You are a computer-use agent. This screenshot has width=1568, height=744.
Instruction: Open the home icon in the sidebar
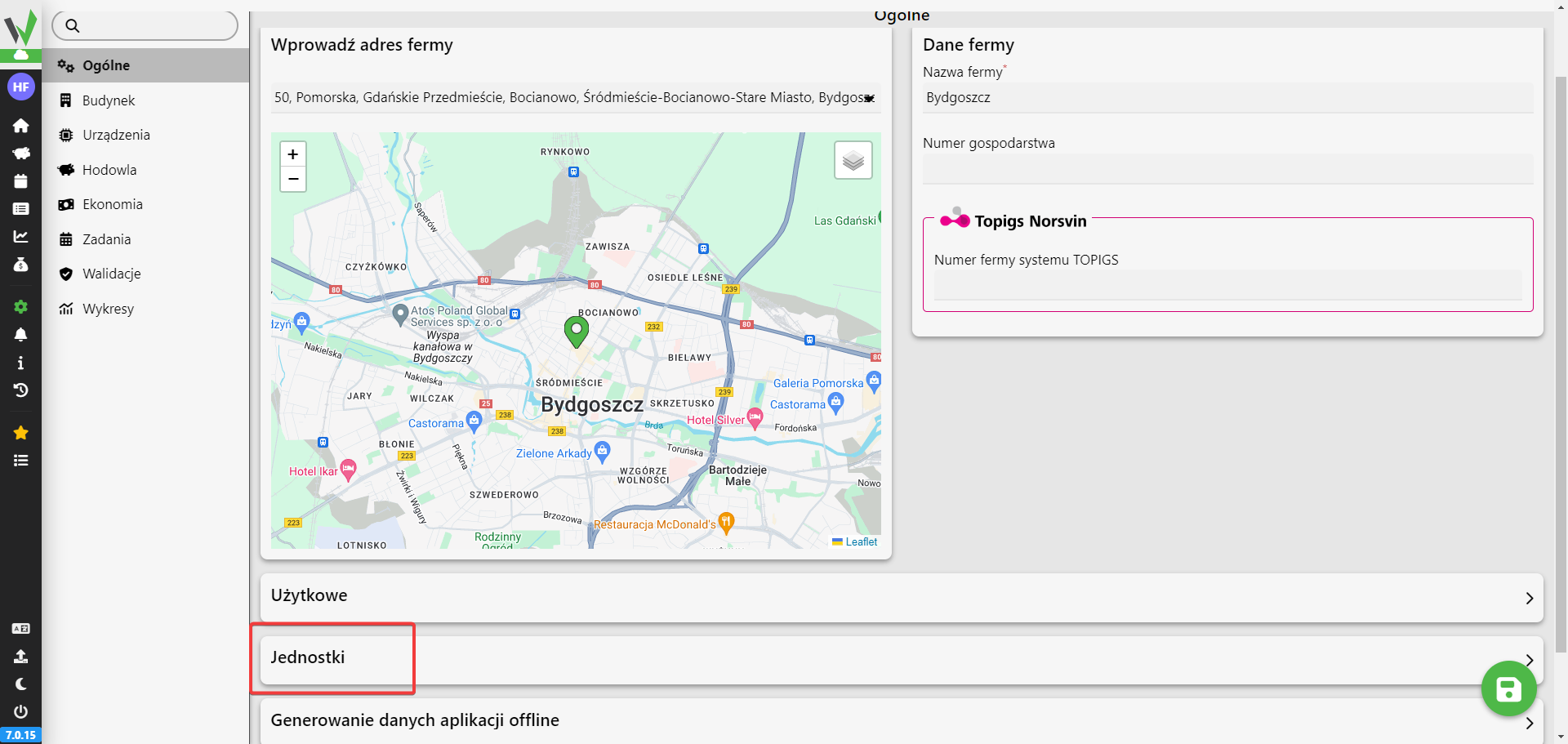[x=20, y=126]
